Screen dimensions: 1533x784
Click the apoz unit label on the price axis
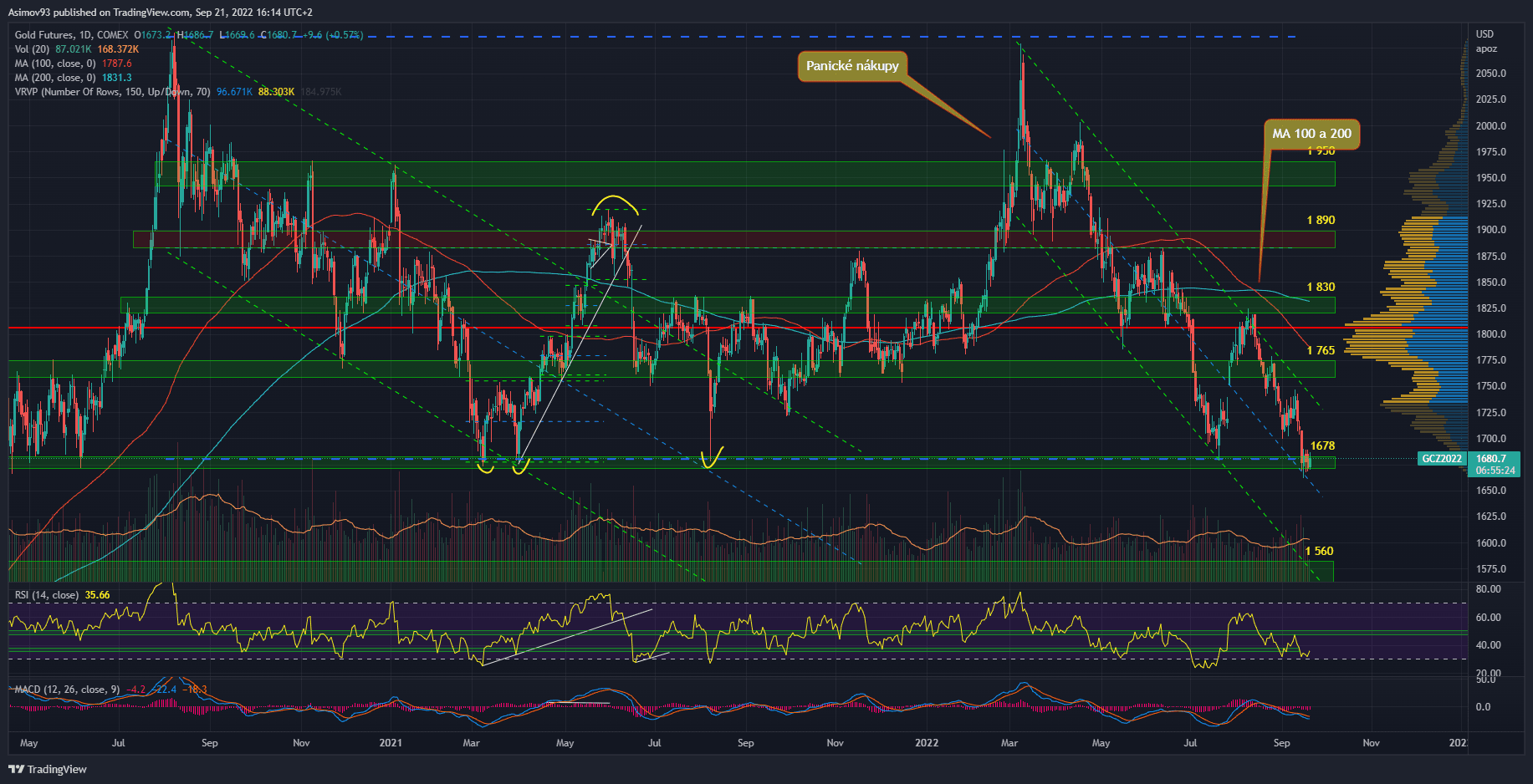tap(1486, 48)
